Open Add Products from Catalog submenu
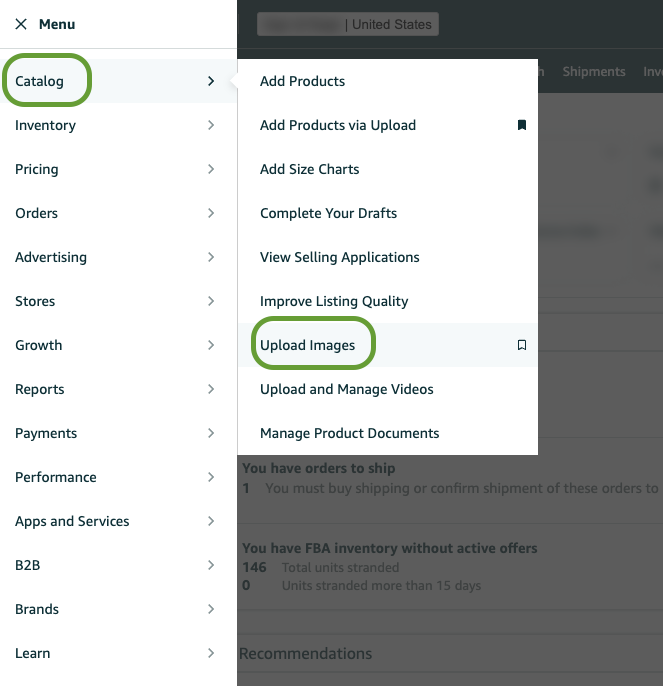Viewport: 663px width, 686px height. [302, 81]
